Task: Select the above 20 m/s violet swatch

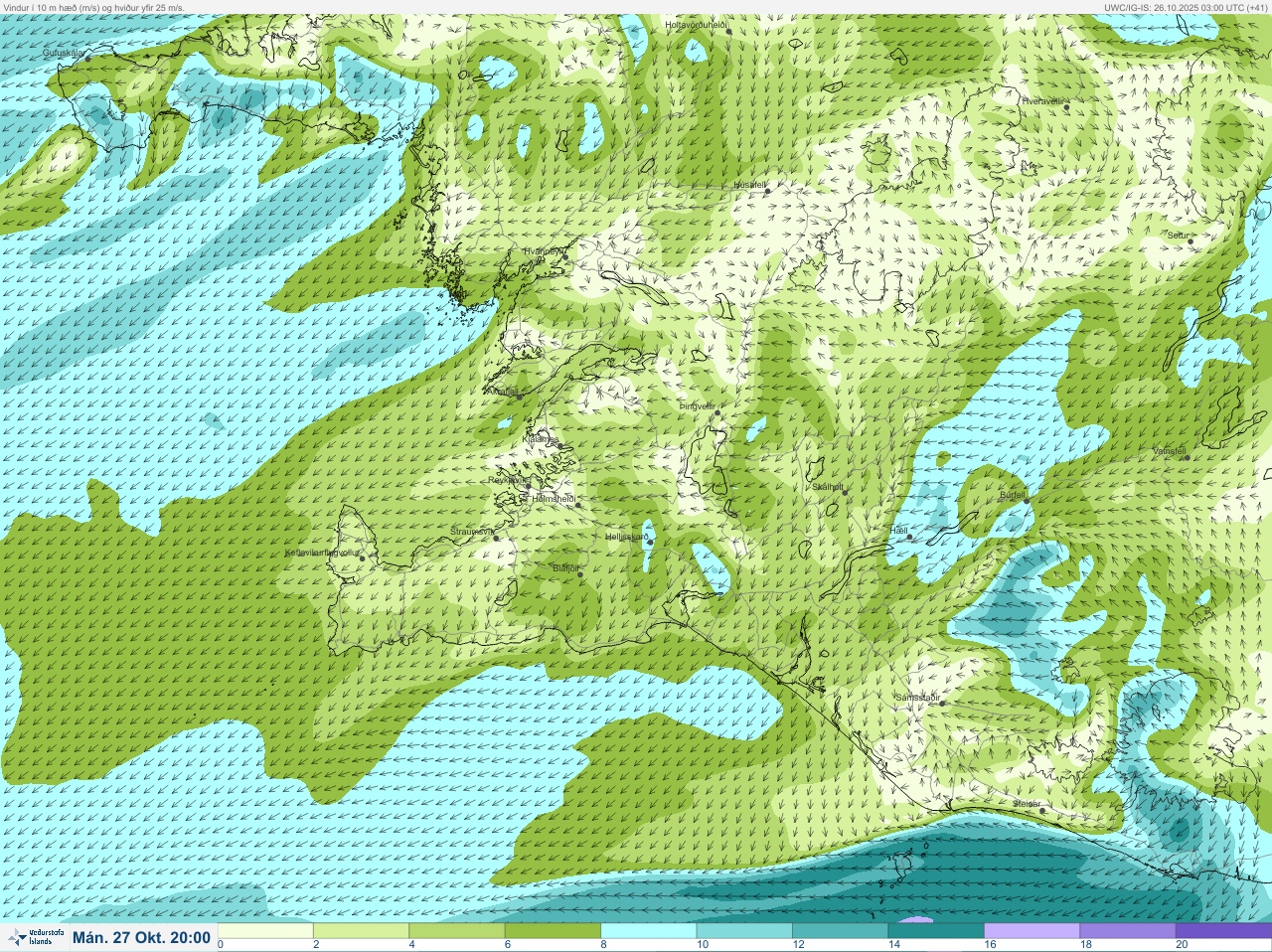Action: (1224, 931)
